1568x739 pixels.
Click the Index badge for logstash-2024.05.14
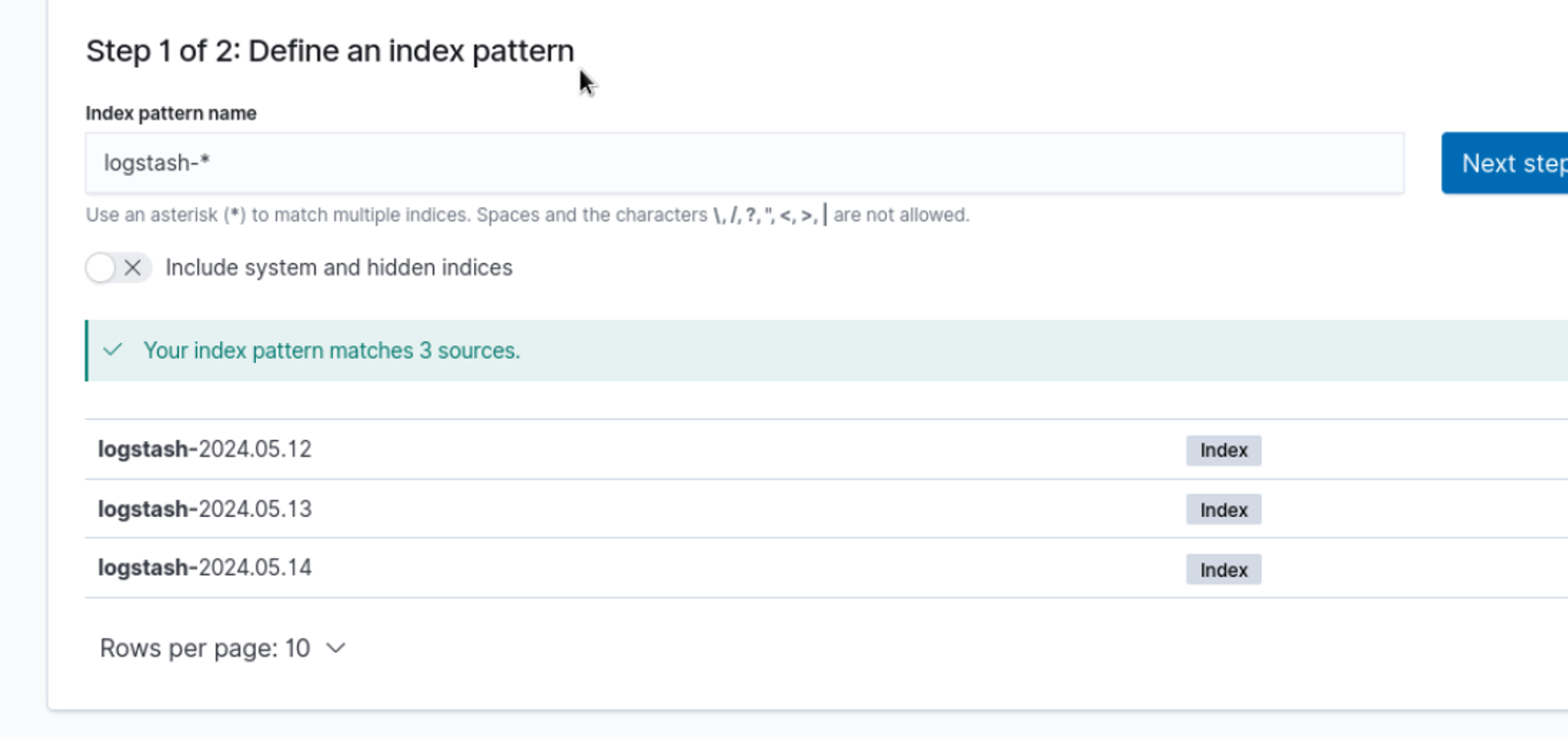point(1223,569)
